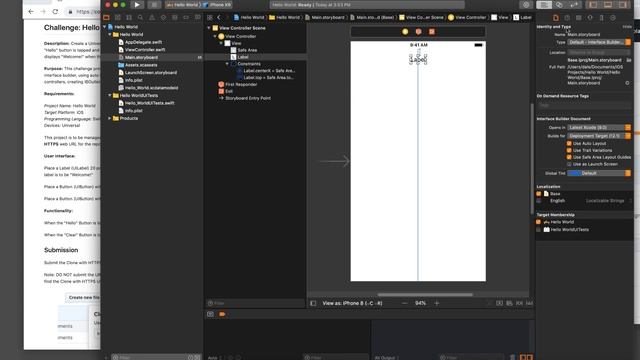This screenshot has height=360, width=640.
Task: Switch to the Version editor button
Action: click(x=574, y=5)
